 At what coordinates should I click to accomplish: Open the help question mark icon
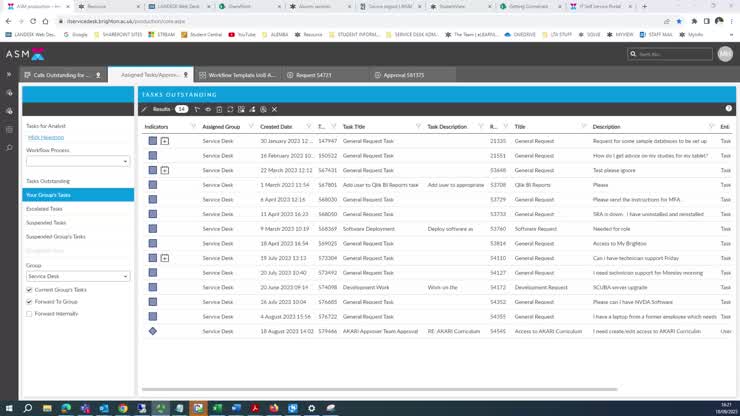point(729,109)
